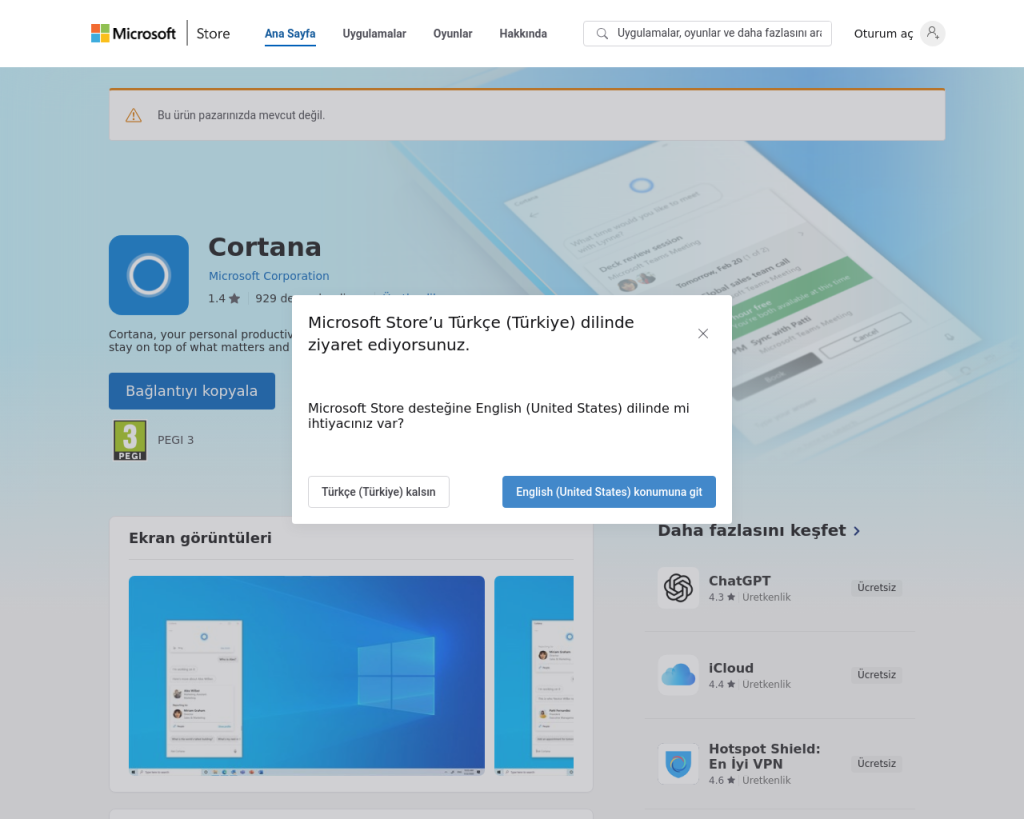Image resolution: width=1024 pixels, height=819 pixels.
Task: Click Hotspot Shield 4.6 Üretkenlik rating text
Action: (x=749, y=780)
